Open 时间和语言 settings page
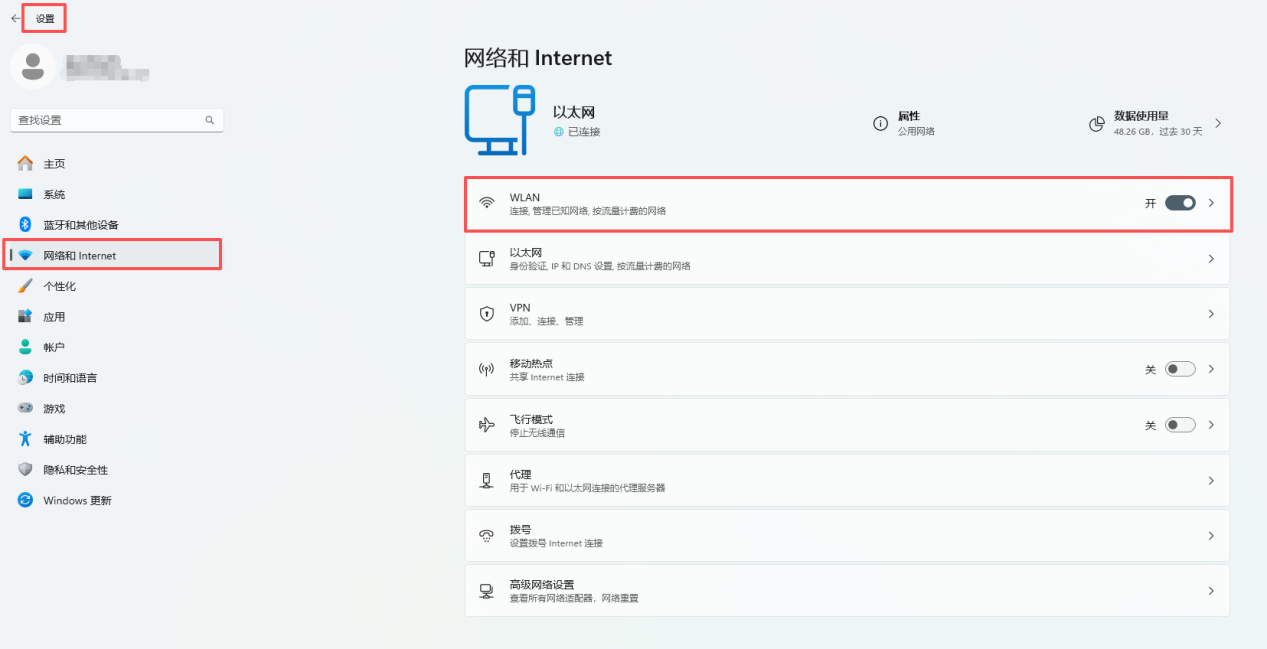 (70, 378)
